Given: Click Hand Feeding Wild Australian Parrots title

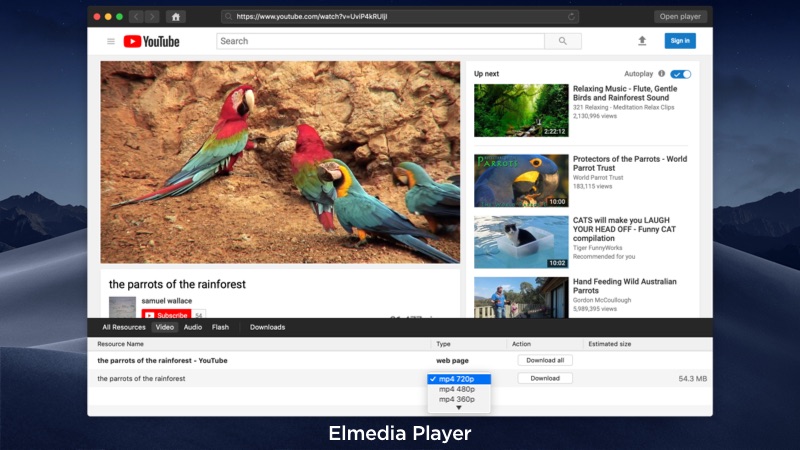Looking at the screenshot, I should point(624,286).
